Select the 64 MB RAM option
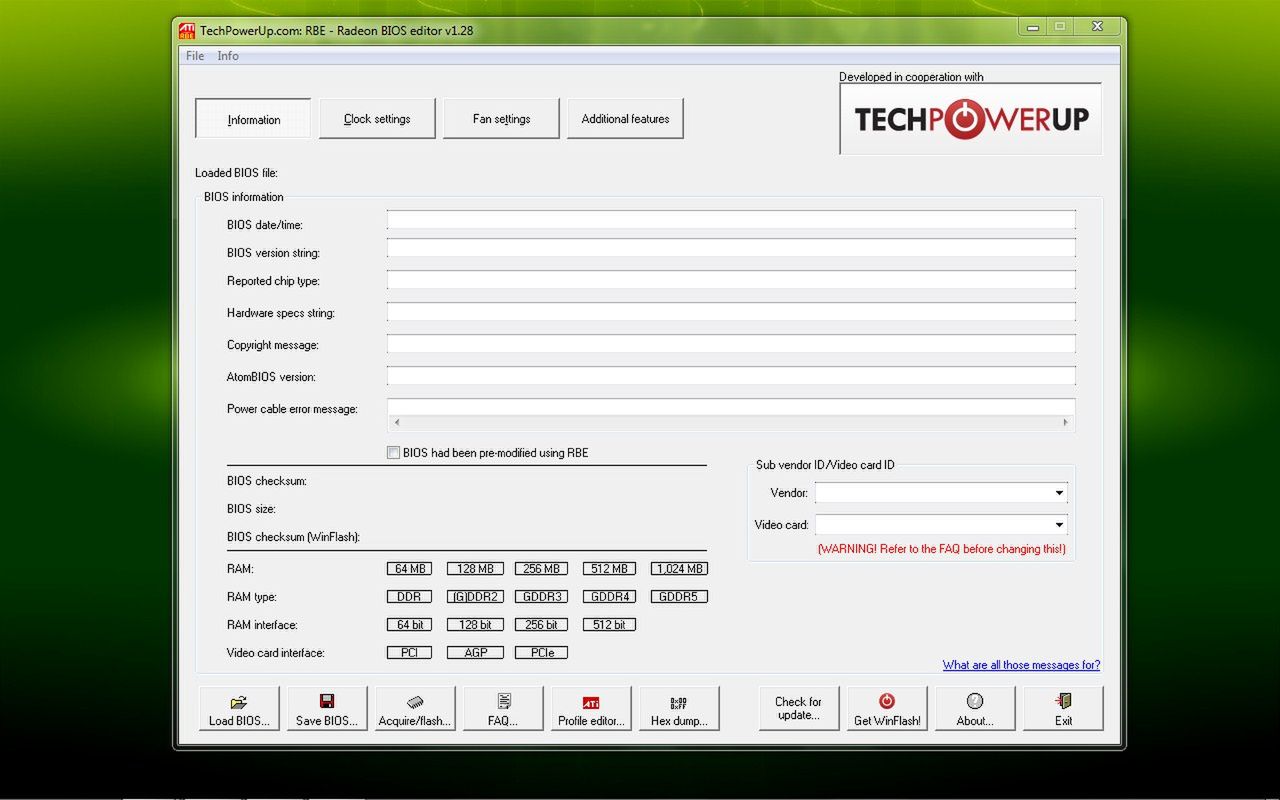1280x800 pixels. click(x=409, y=569)
